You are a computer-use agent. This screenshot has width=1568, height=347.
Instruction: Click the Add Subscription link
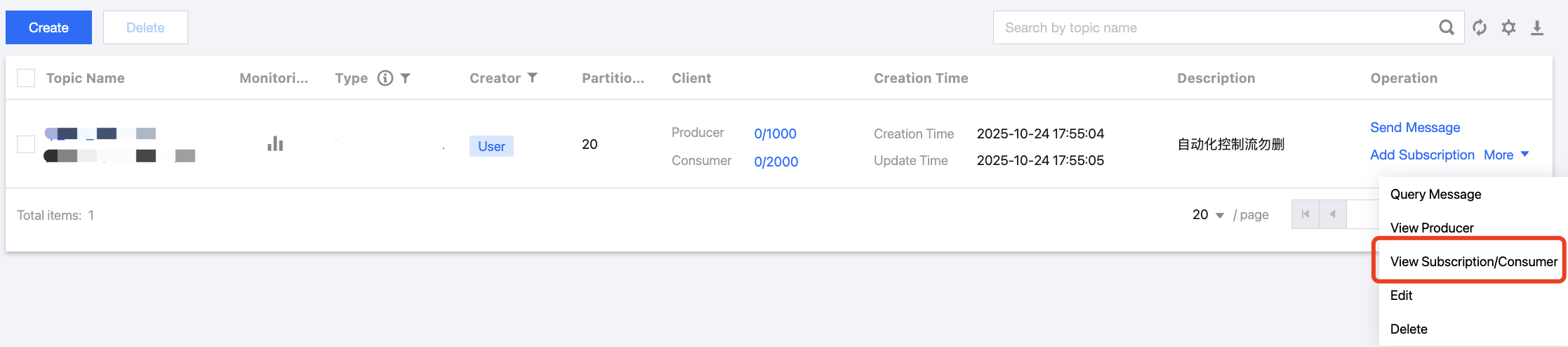(x=1422, y=155)
